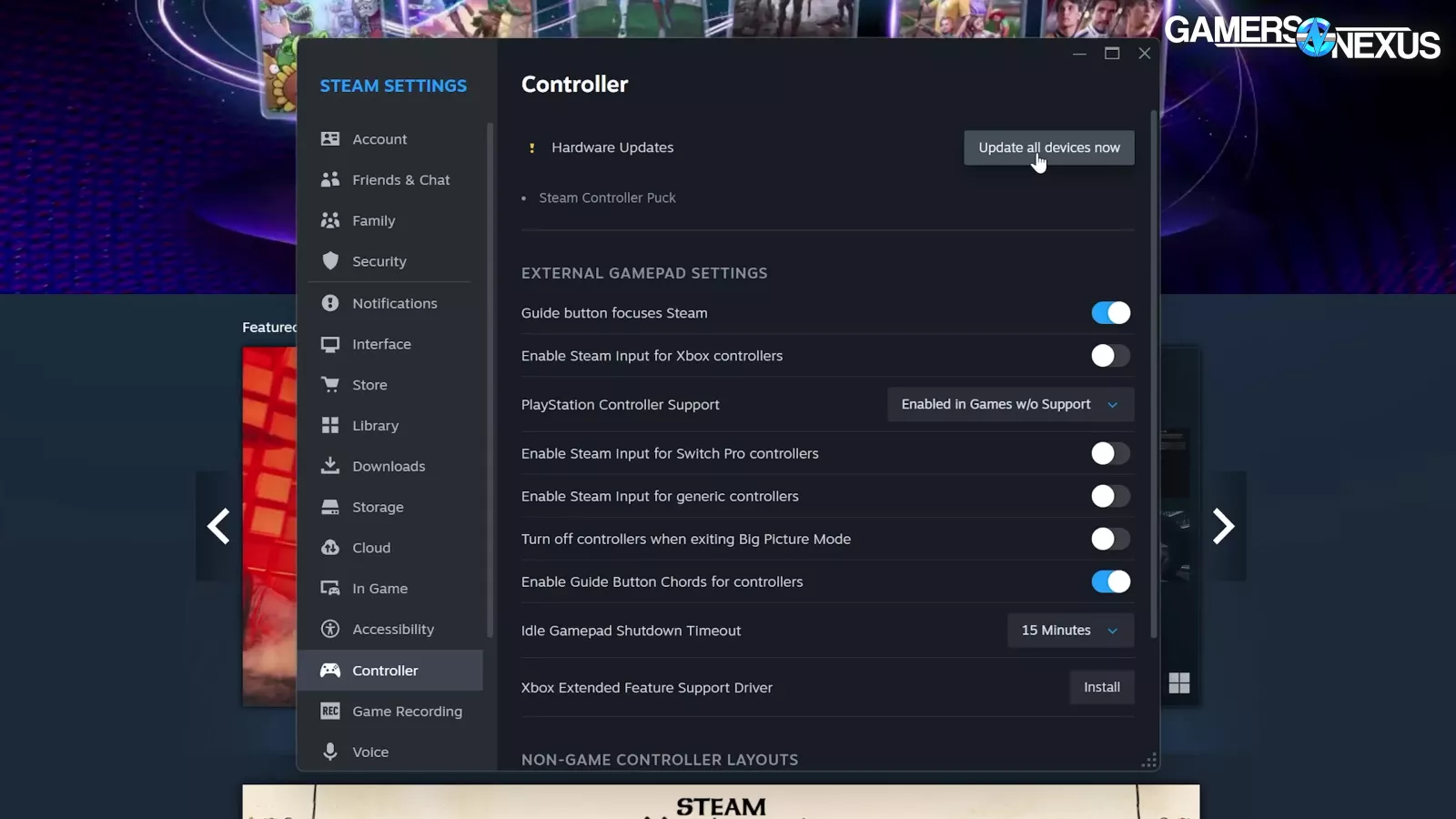
Task: Open Idle Gamepad Shutdown Timeout dropdown
Action: (1070, 630)
